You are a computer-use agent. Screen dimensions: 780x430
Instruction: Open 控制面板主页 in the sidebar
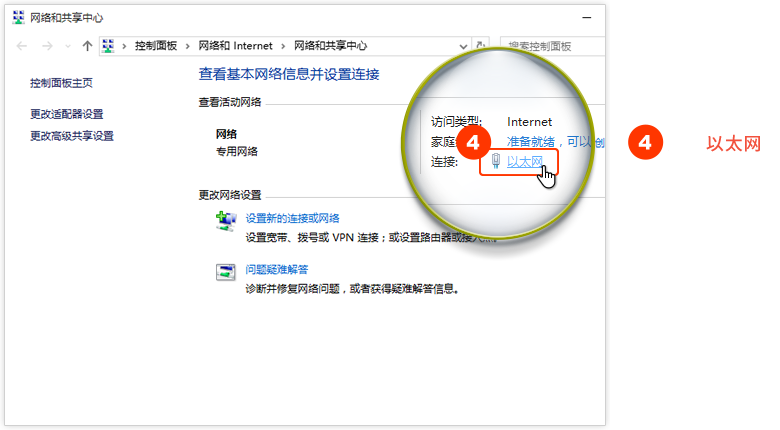[61, 83]
